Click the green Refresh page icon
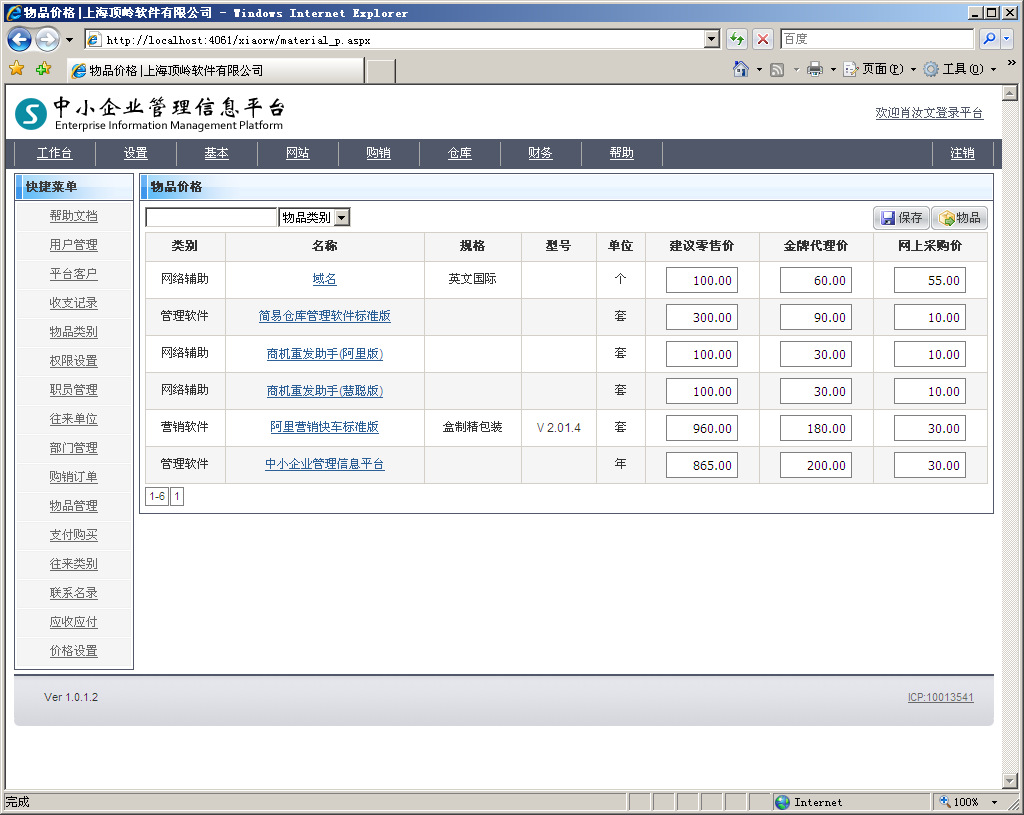1024x815 pixels. coord(737,40)
